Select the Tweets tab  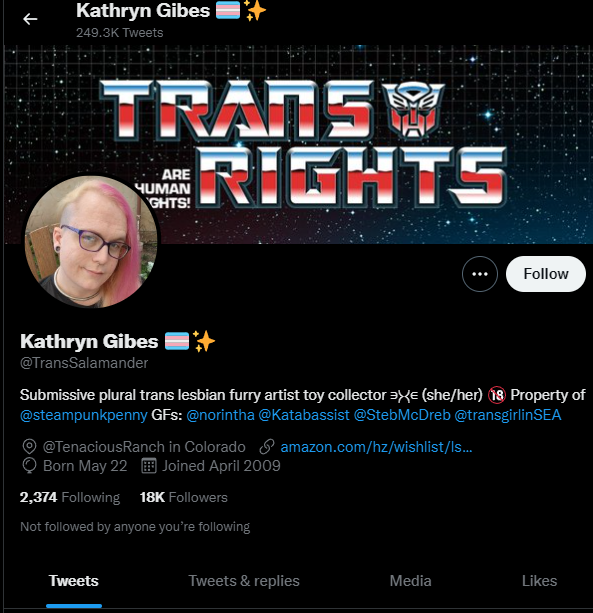[x=73, y=581]
